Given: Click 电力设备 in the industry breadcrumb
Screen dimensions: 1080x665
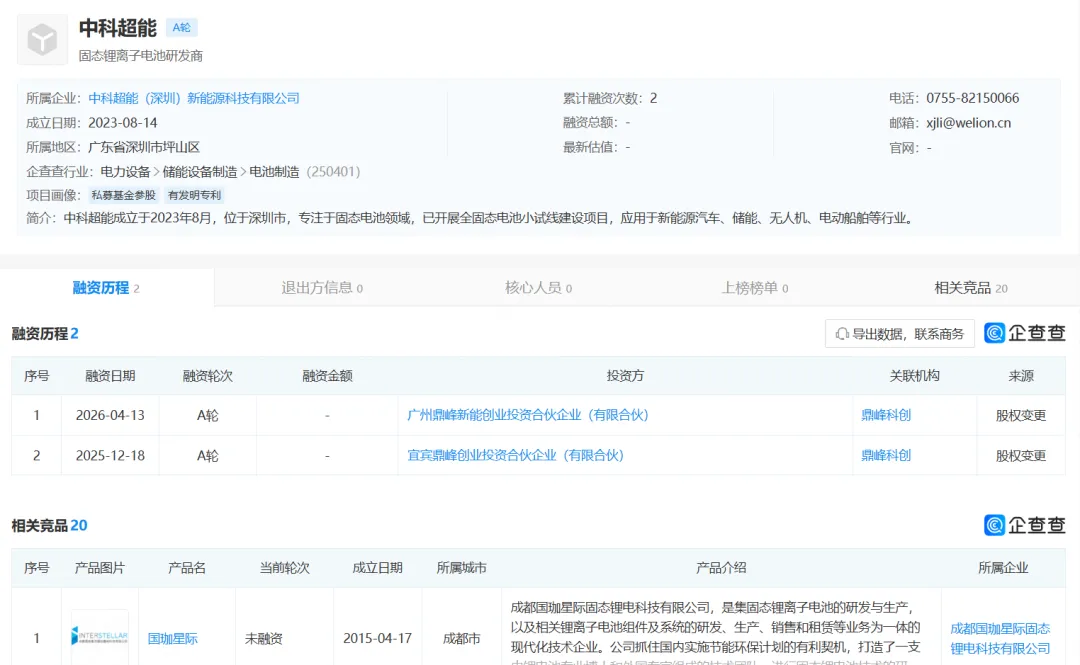Looking at the screenshot, I should coord(125,172).
